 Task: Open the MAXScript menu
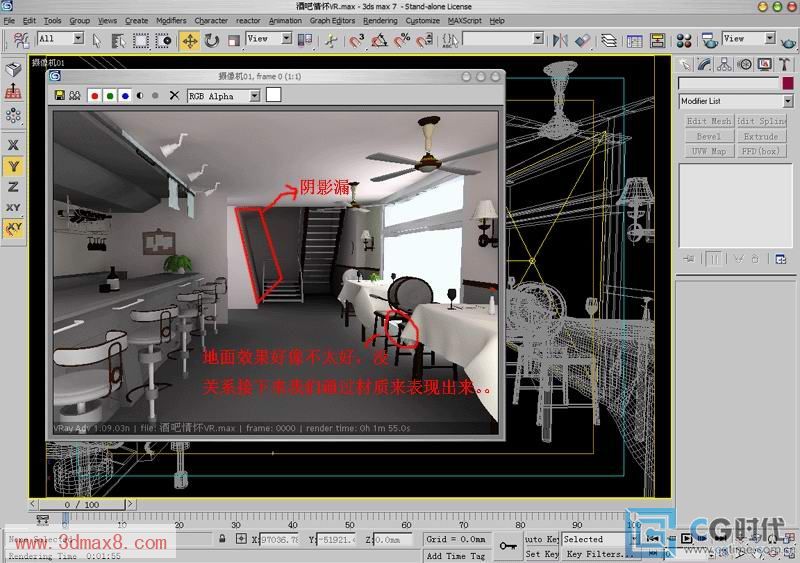coord(464,20)
